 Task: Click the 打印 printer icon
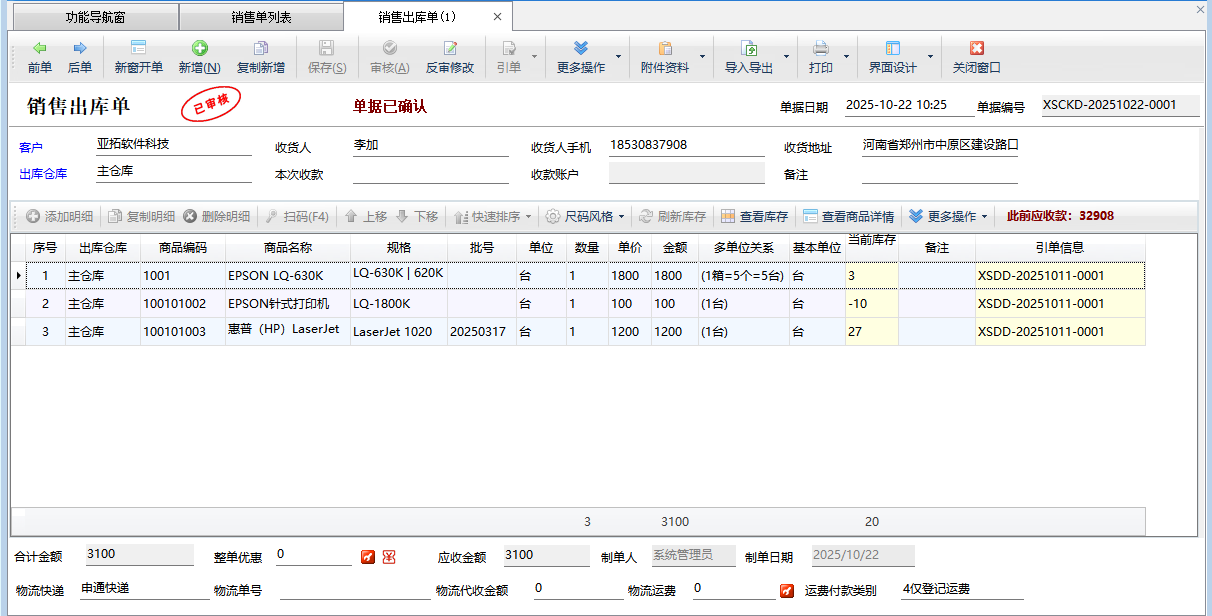coord(820,48)
